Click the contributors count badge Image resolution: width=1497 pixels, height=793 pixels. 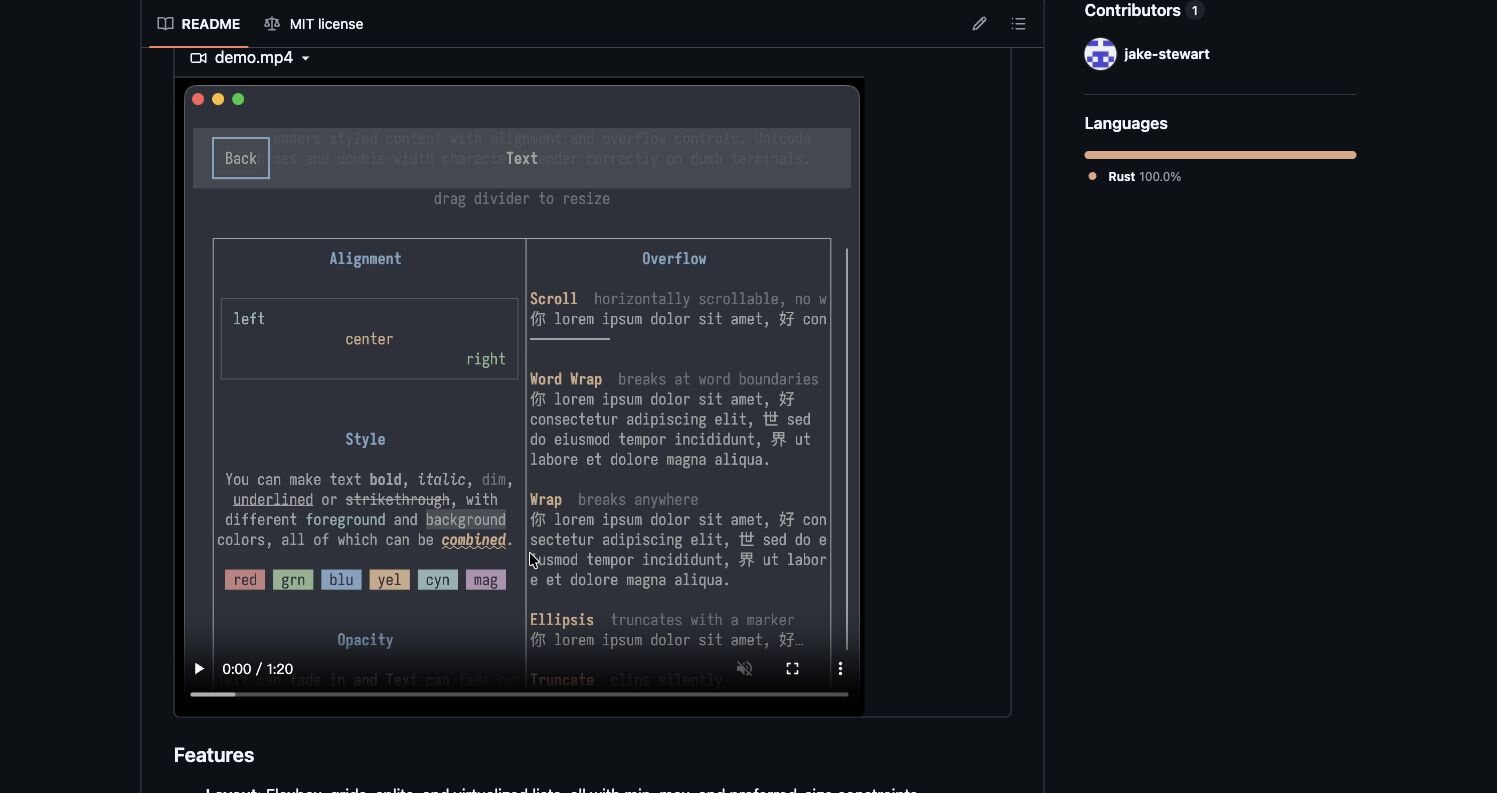1195,11
